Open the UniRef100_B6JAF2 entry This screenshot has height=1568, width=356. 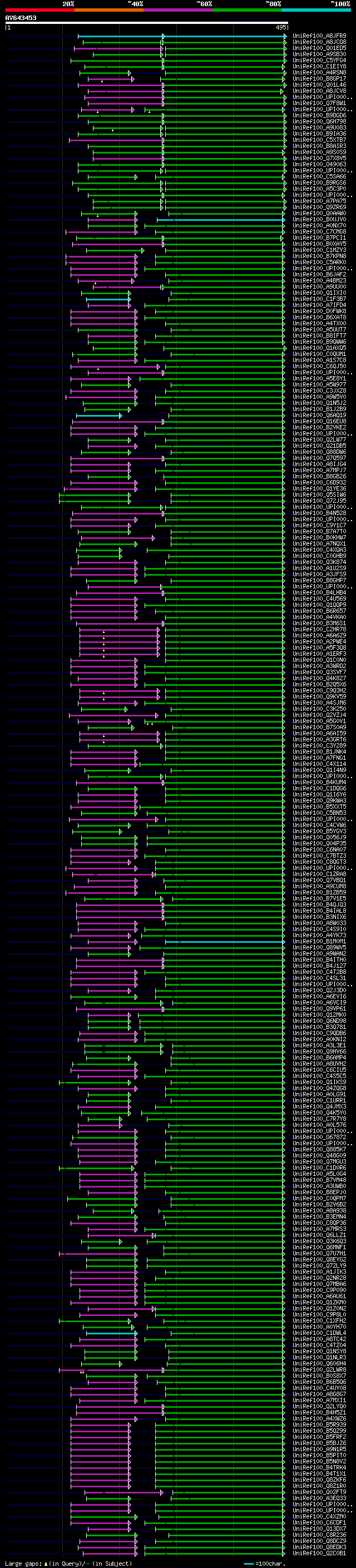(x=319, y=275)
